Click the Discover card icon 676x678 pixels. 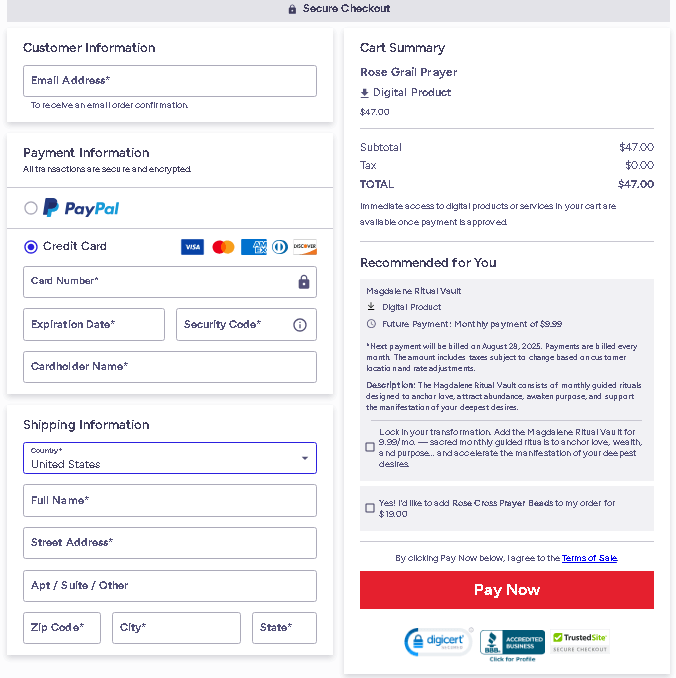point(305,247)
